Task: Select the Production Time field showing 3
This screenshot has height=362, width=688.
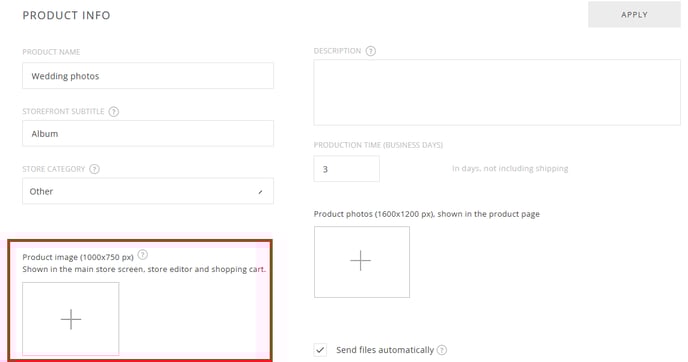Action: (347, 169)
